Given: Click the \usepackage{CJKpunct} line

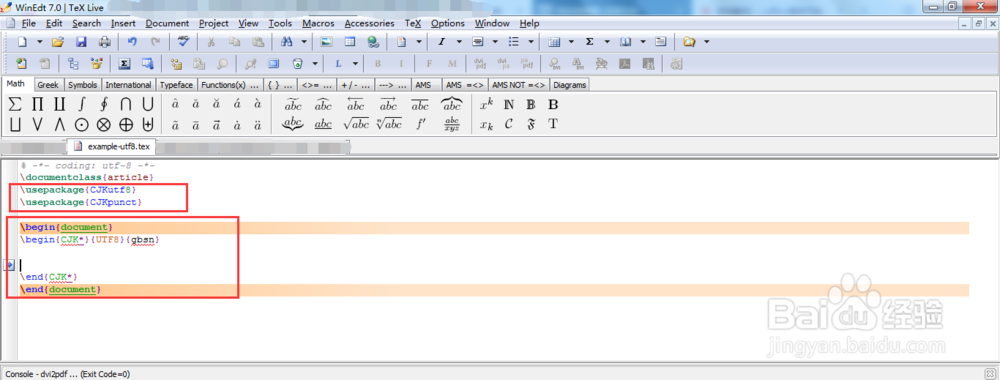Looking at the screenshot, I should [x=81, y=202].
